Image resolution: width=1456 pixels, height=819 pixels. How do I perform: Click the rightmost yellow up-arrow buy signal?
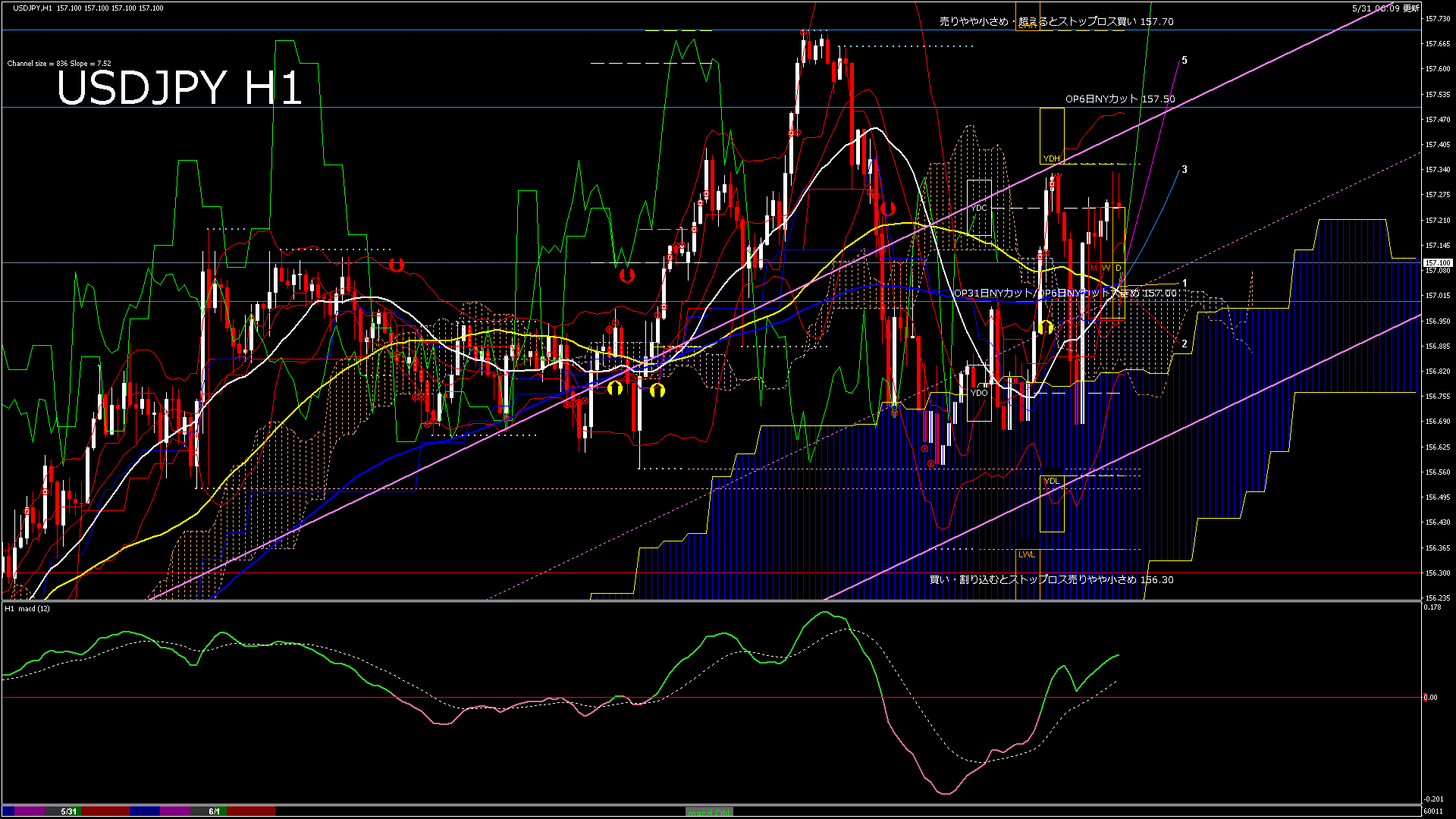coord(1045,327)
